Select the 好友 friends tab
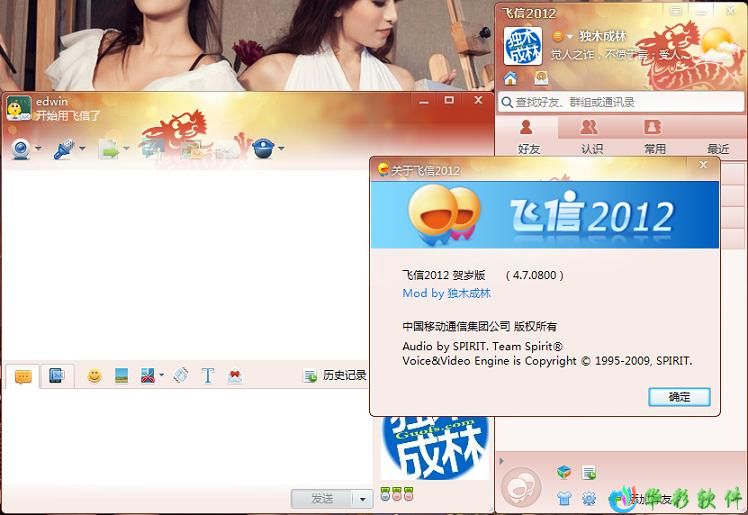Screen dimensions: 748x515 point(528,137)
